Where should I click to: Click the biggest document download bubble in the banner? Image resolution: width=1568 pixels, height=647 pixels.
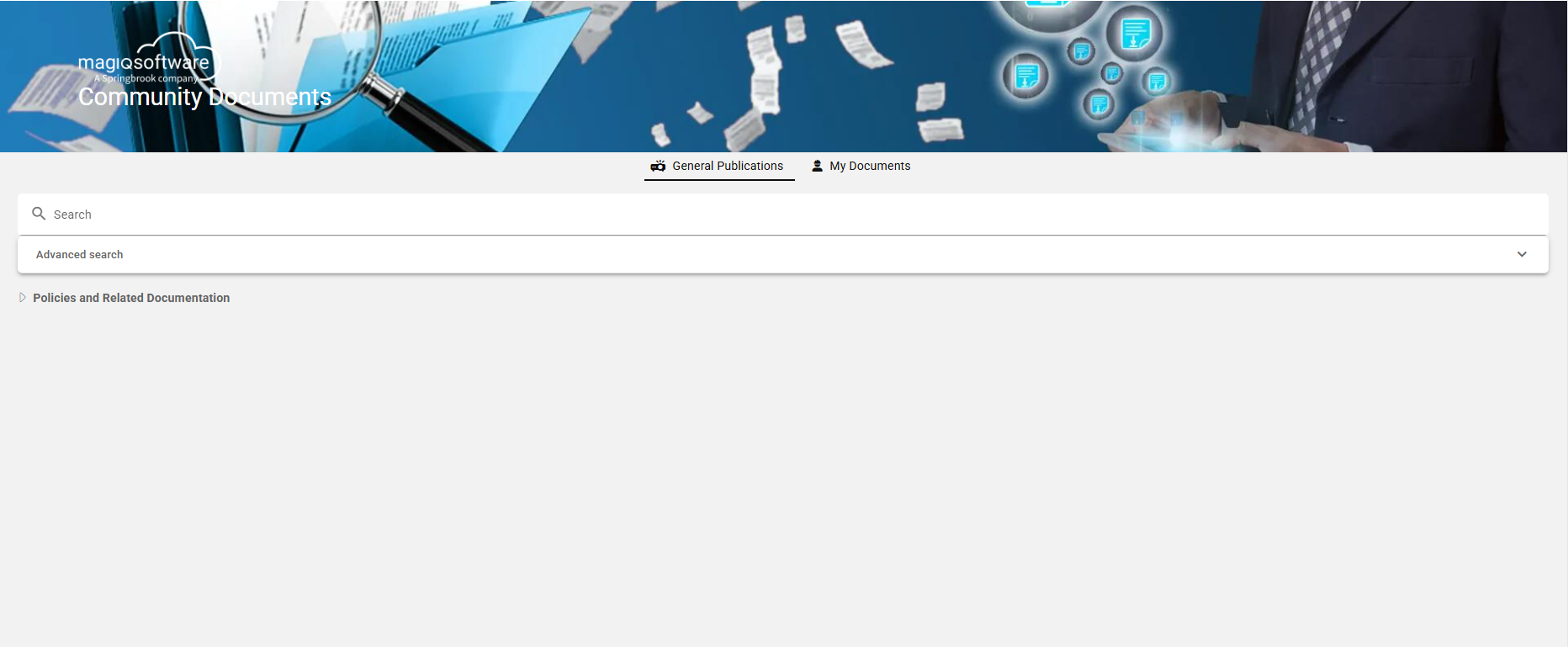tap(1135, 34)
